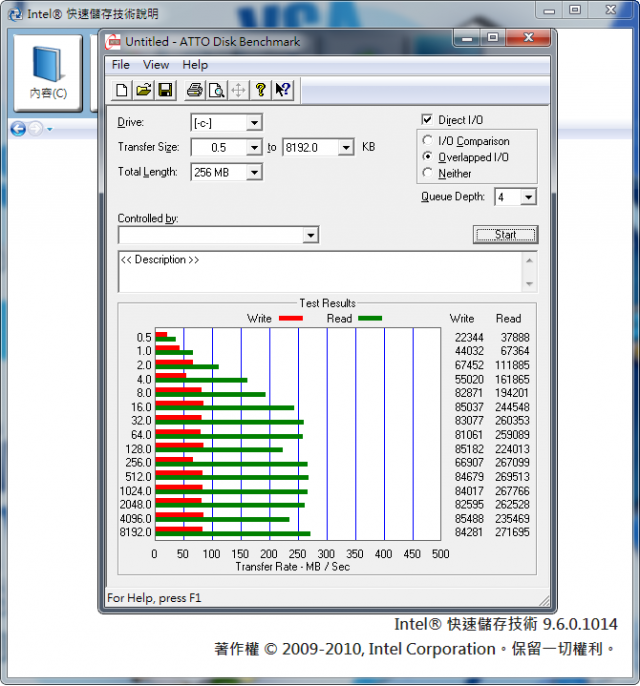This screenshot has height=686, width=640.
Task: Click the Start benchmark button
Action: tap(505, 235)
